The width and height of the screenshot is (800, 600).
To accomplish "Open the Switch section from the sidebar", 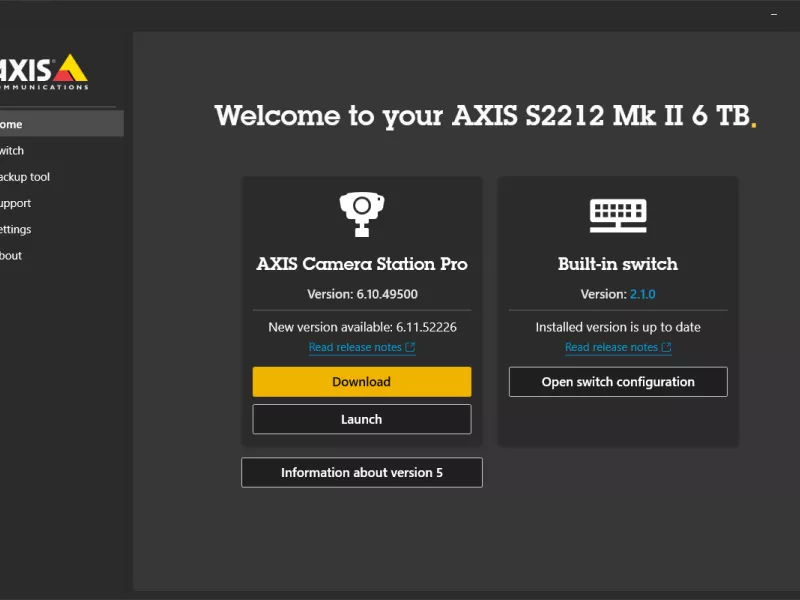I will click(x=30, y=150).
